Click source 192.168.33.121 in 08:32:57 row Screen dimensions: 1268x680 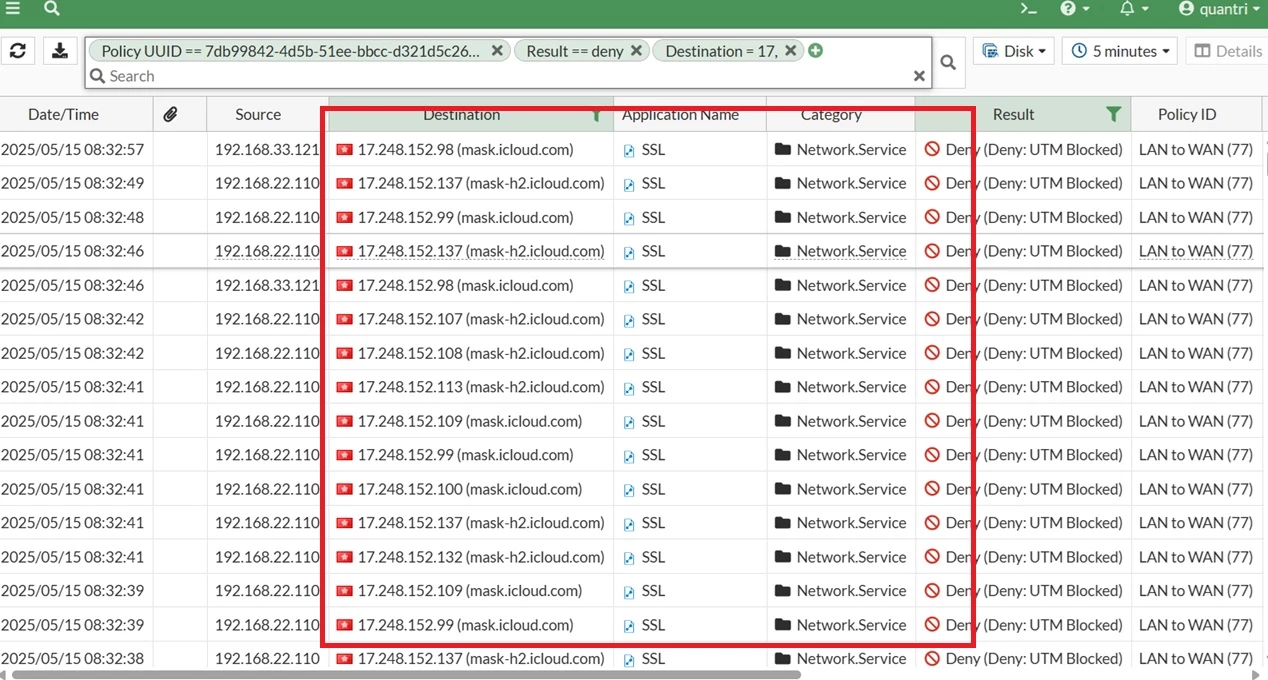(x=267, y=150)
